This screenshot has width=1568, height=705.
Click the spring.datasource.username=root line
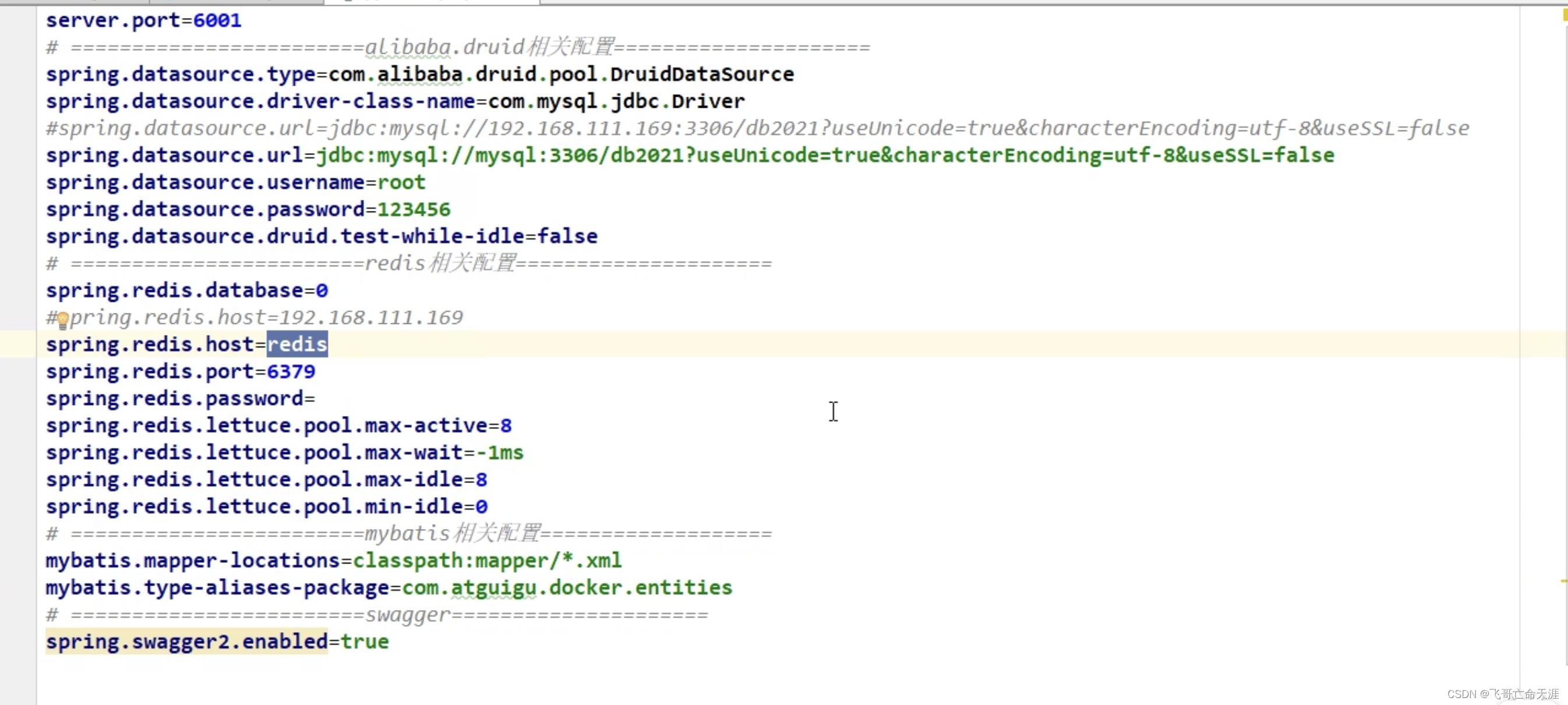coord(235,182)
